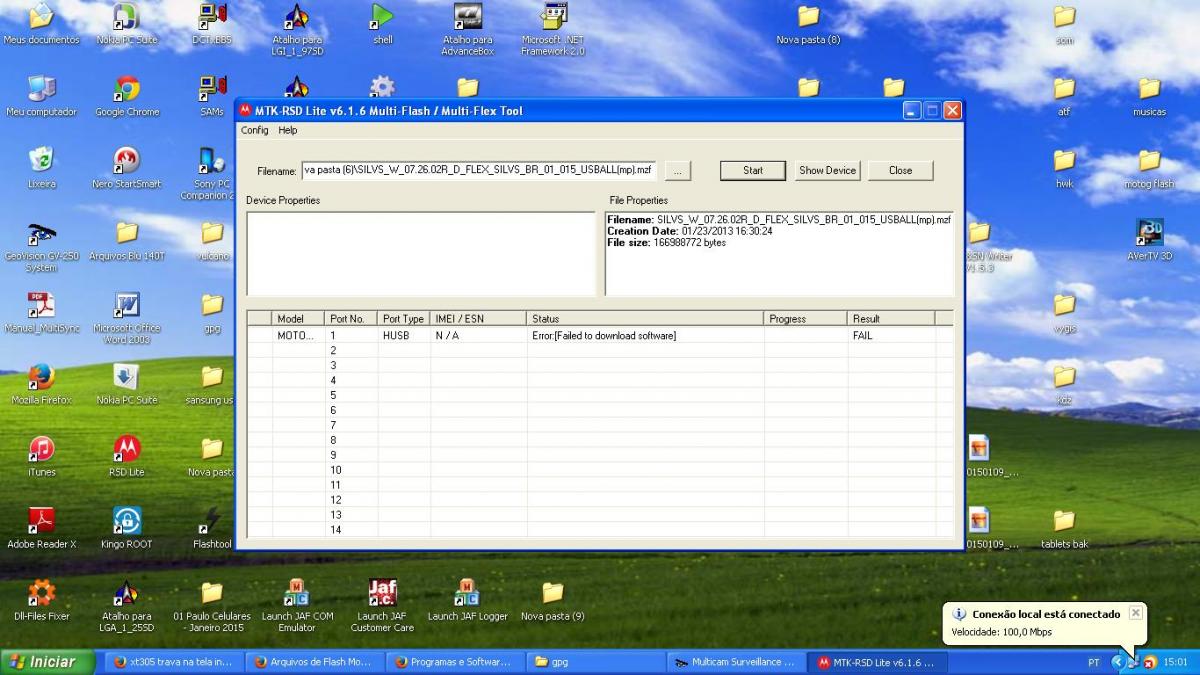This screenshot has height=675, width=1200.
Task: Open the Help menu
Action: [288, 130]
